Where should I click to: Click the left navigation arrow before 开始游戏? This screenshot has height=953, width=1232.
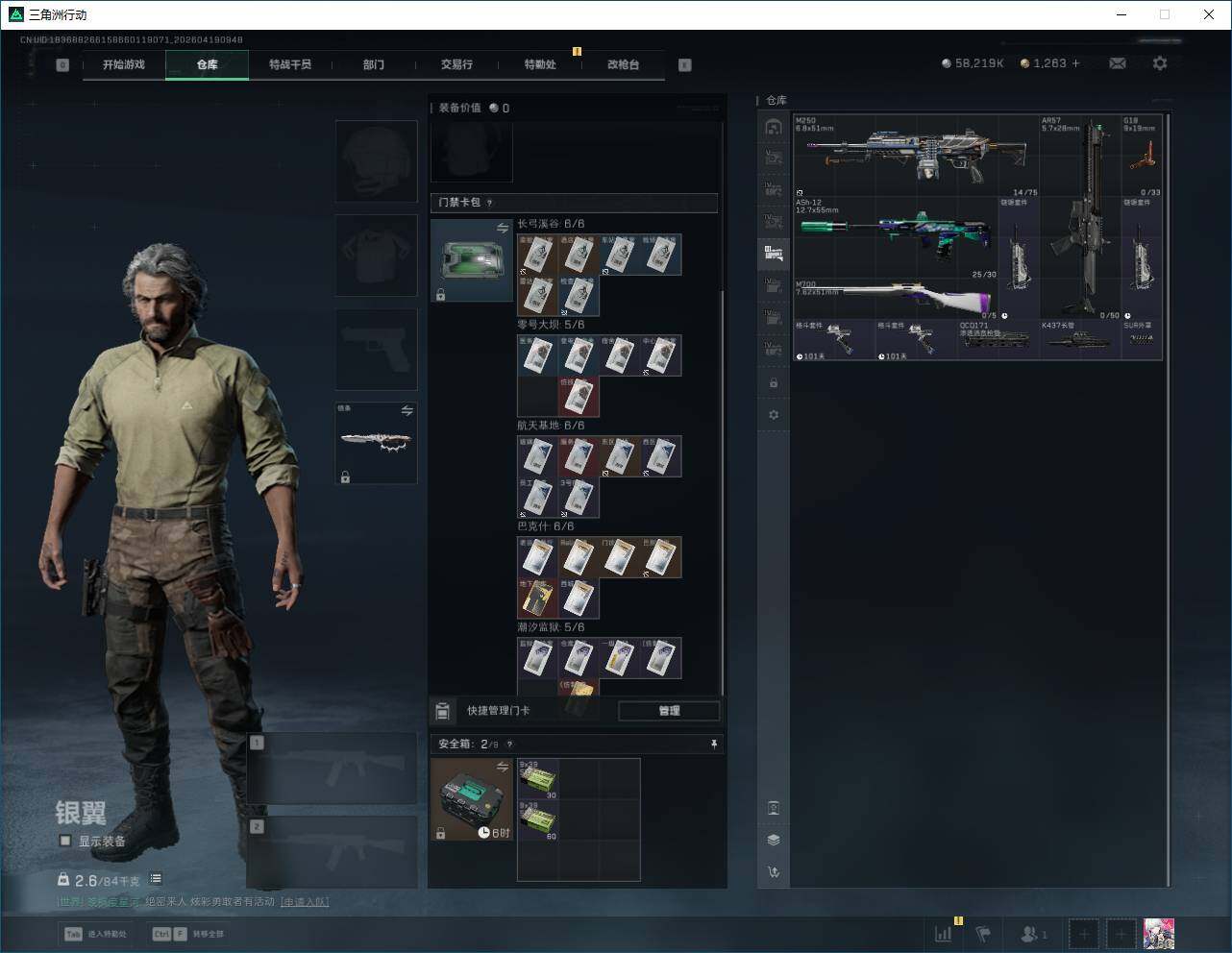tap(62, 65)
